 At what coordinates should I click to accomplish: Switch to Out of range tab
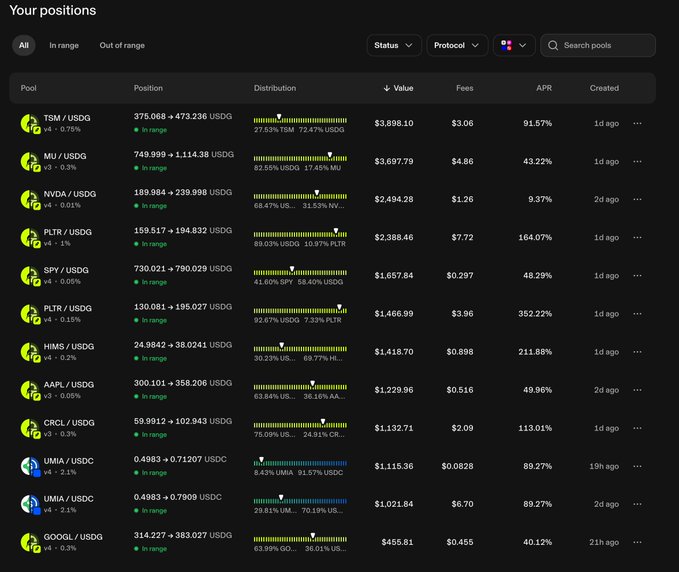[x=122, y=45]
